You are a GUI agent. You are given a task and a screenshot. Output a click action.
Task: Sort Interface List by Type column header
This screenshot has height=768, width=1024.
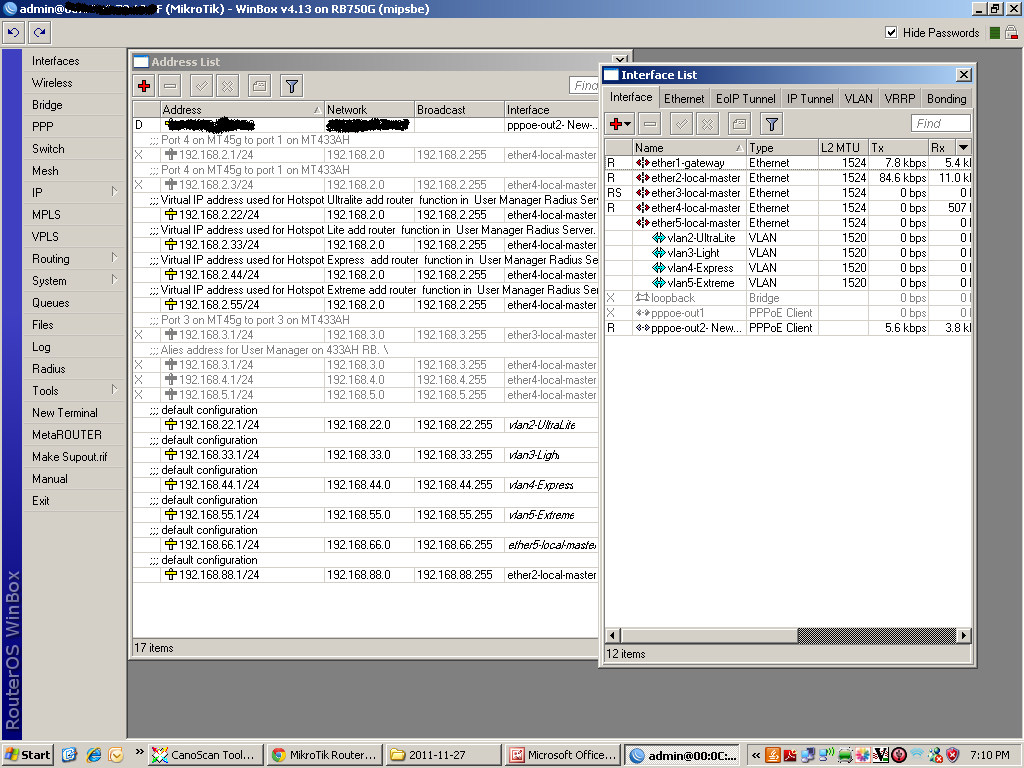782,148
